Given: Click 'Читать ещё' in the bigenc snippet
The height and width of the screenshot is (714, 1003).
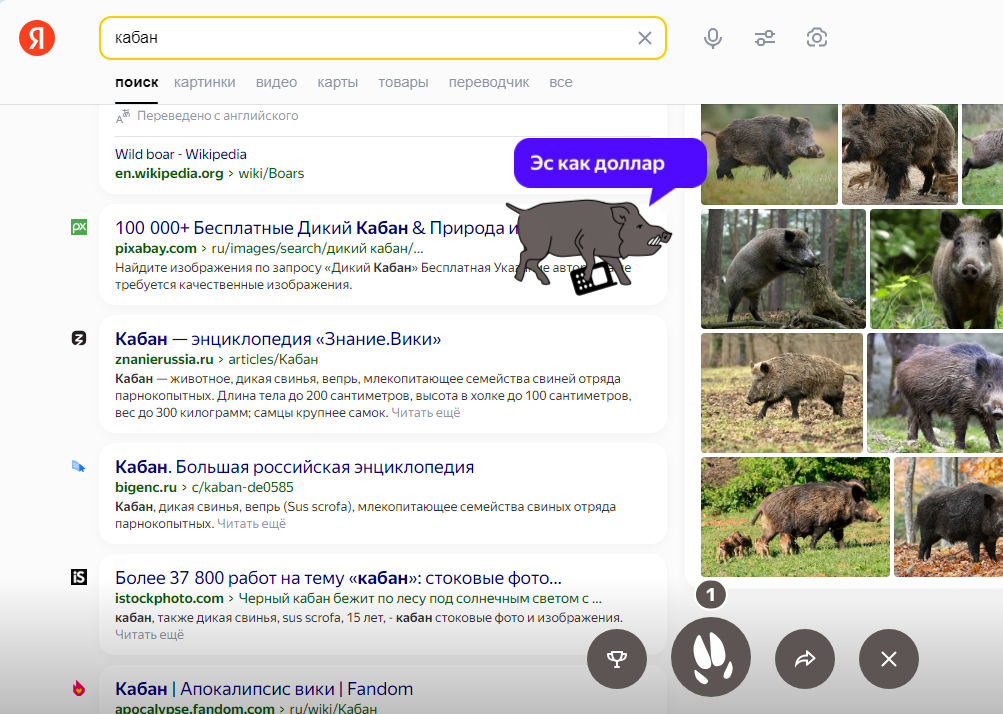Looking at the screenshot, I should 251,523.
